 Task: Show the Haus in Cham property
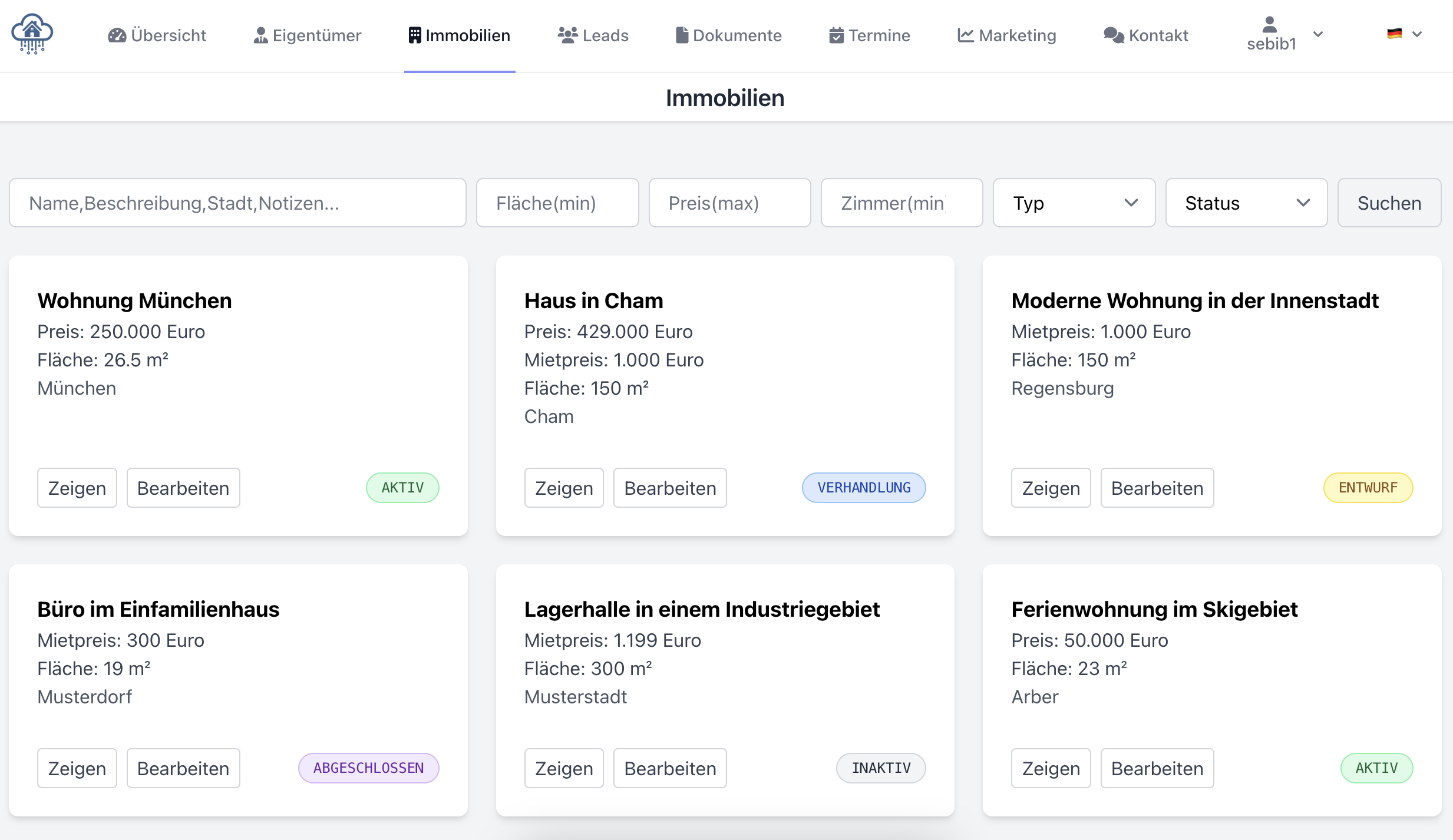pyautogui.click(x=564, y=488)
